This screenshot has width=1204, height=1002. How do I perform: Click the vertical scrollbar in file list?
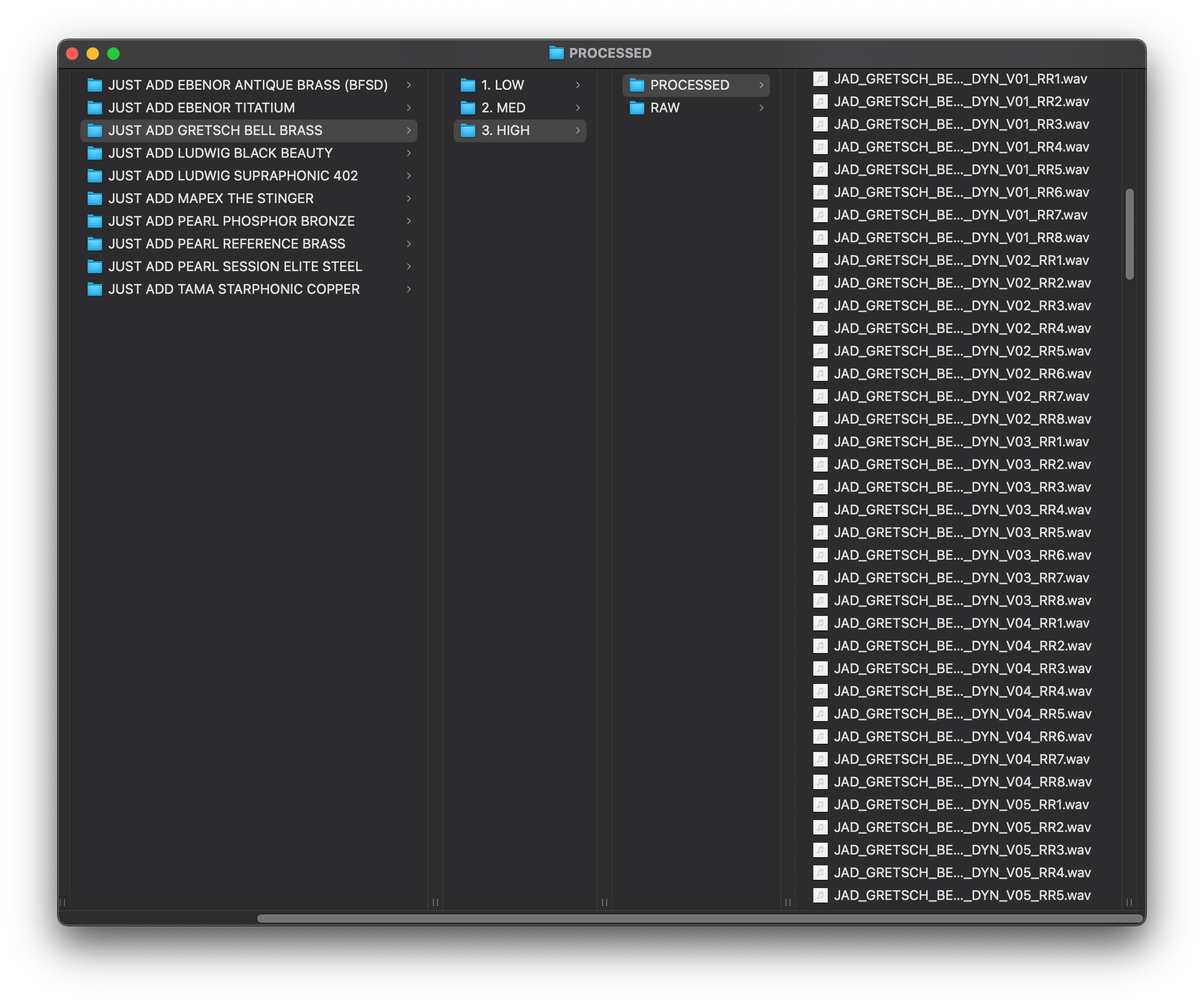(x=1129, y=234)
